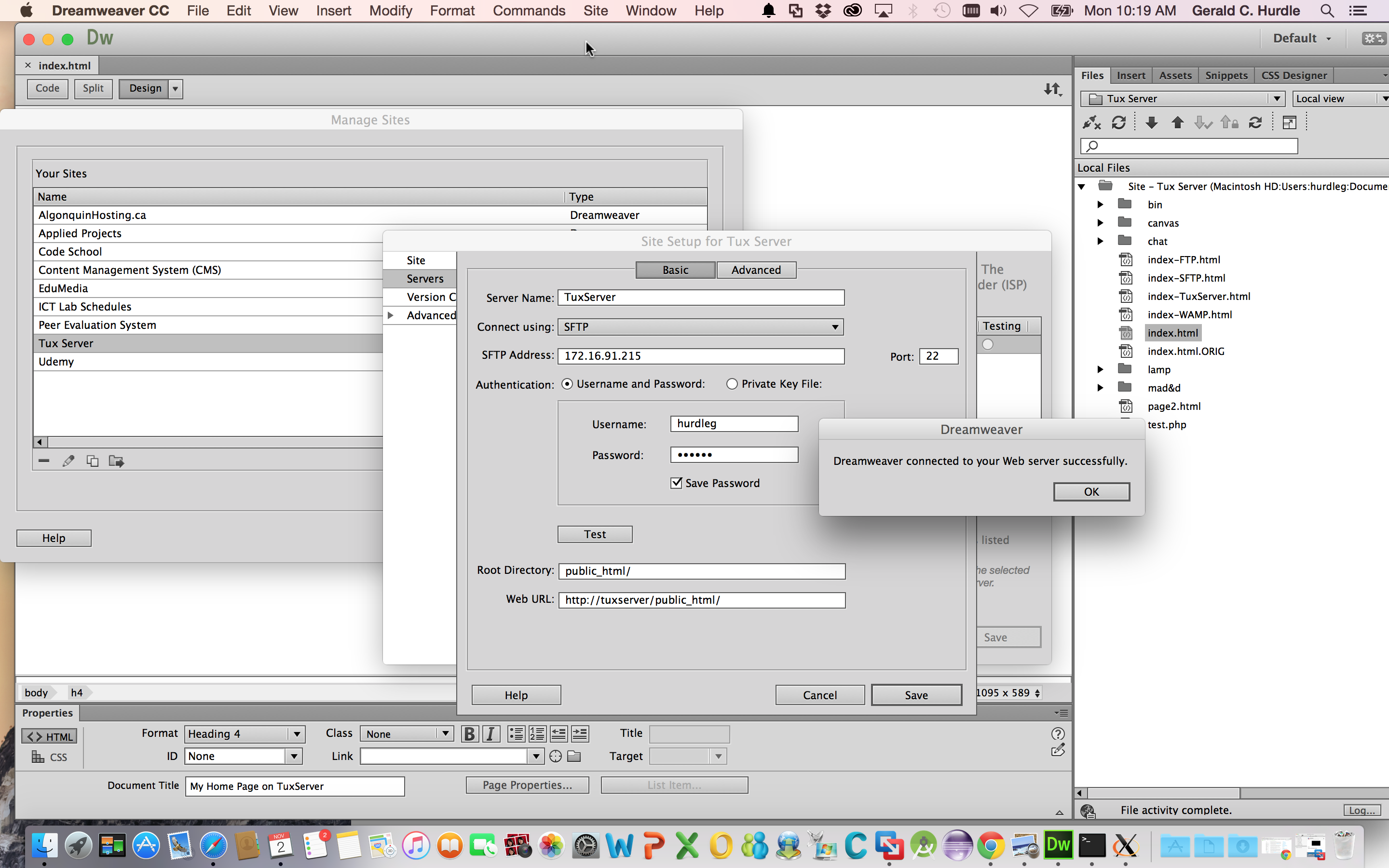Click the Check Out files icon
The width and height of the screenshot is (1389, 868).
[1203, 122]
